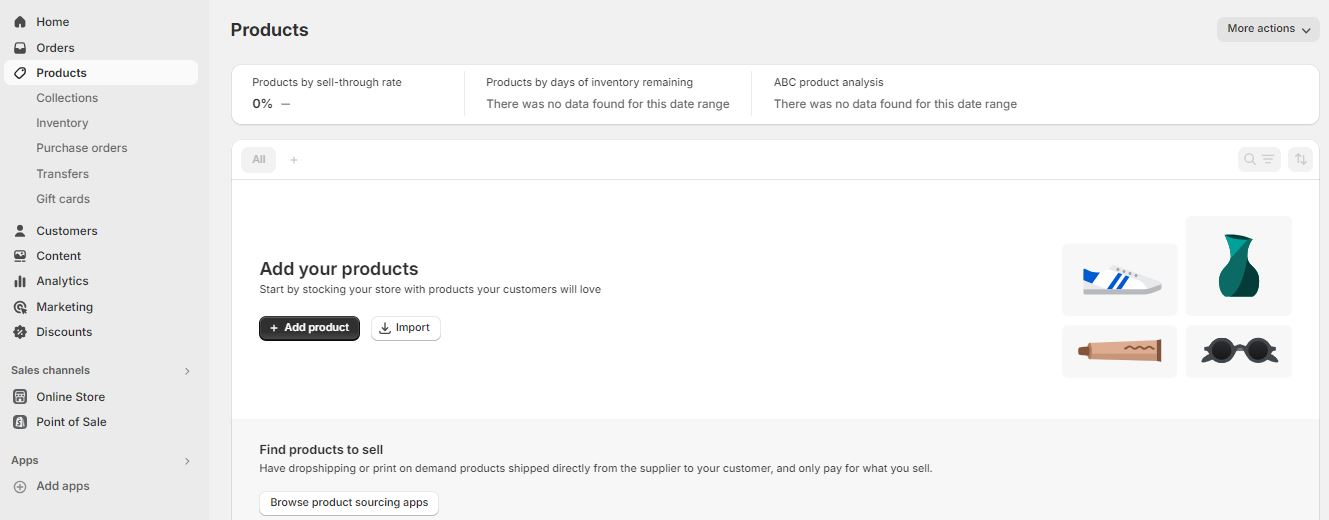Open the More actions dropdown

(x=1268, y=29)
